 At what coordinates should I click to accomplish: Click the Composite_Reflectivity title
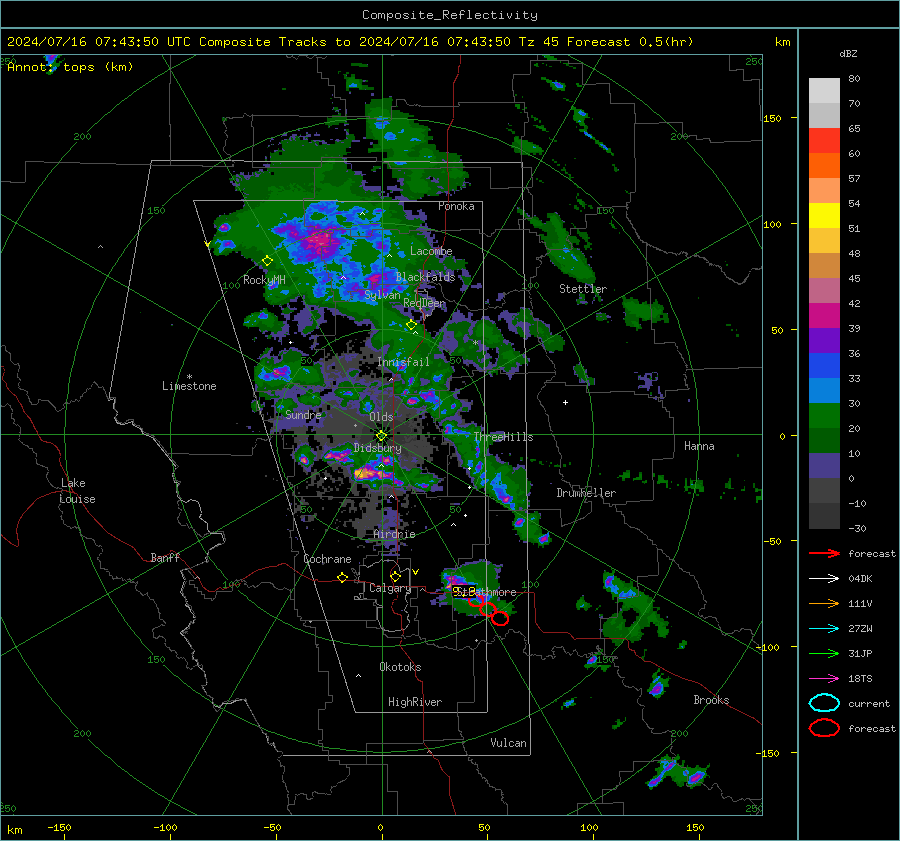tap(449, 15)
